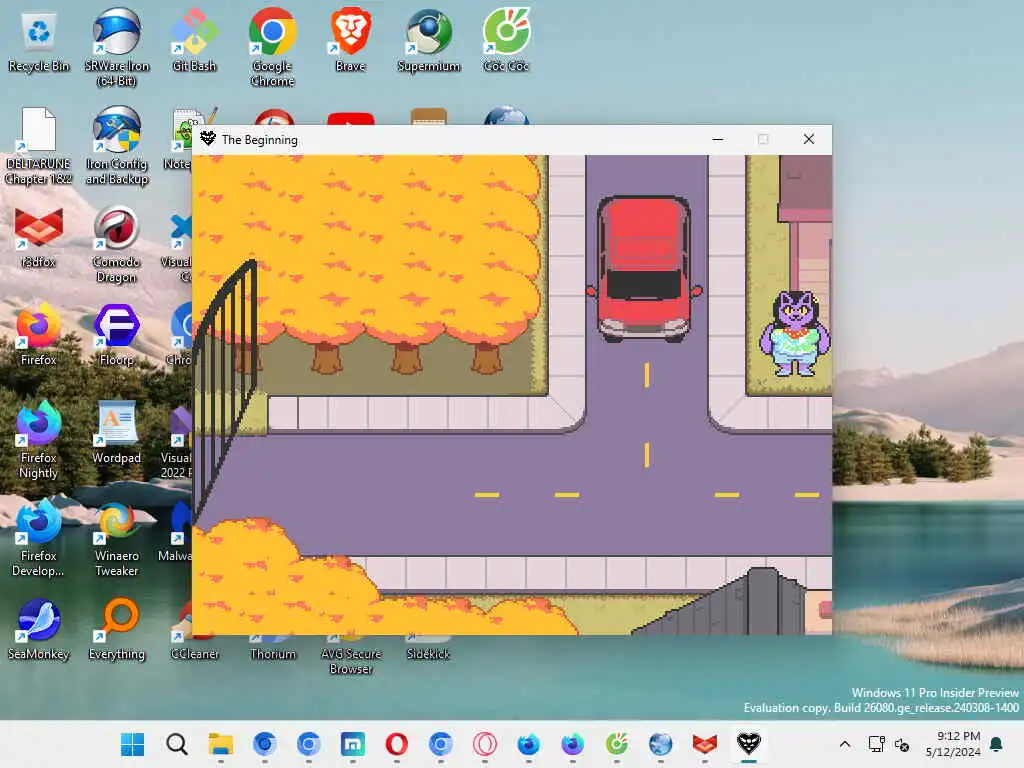Click the red Opera taskbar icon

396,744
